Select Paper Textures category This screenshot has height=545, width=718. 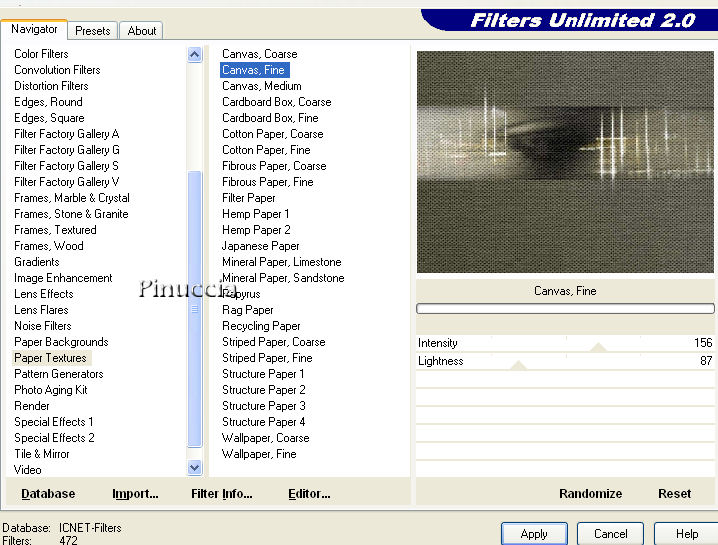pyautogui.click(x=50, y=358)
